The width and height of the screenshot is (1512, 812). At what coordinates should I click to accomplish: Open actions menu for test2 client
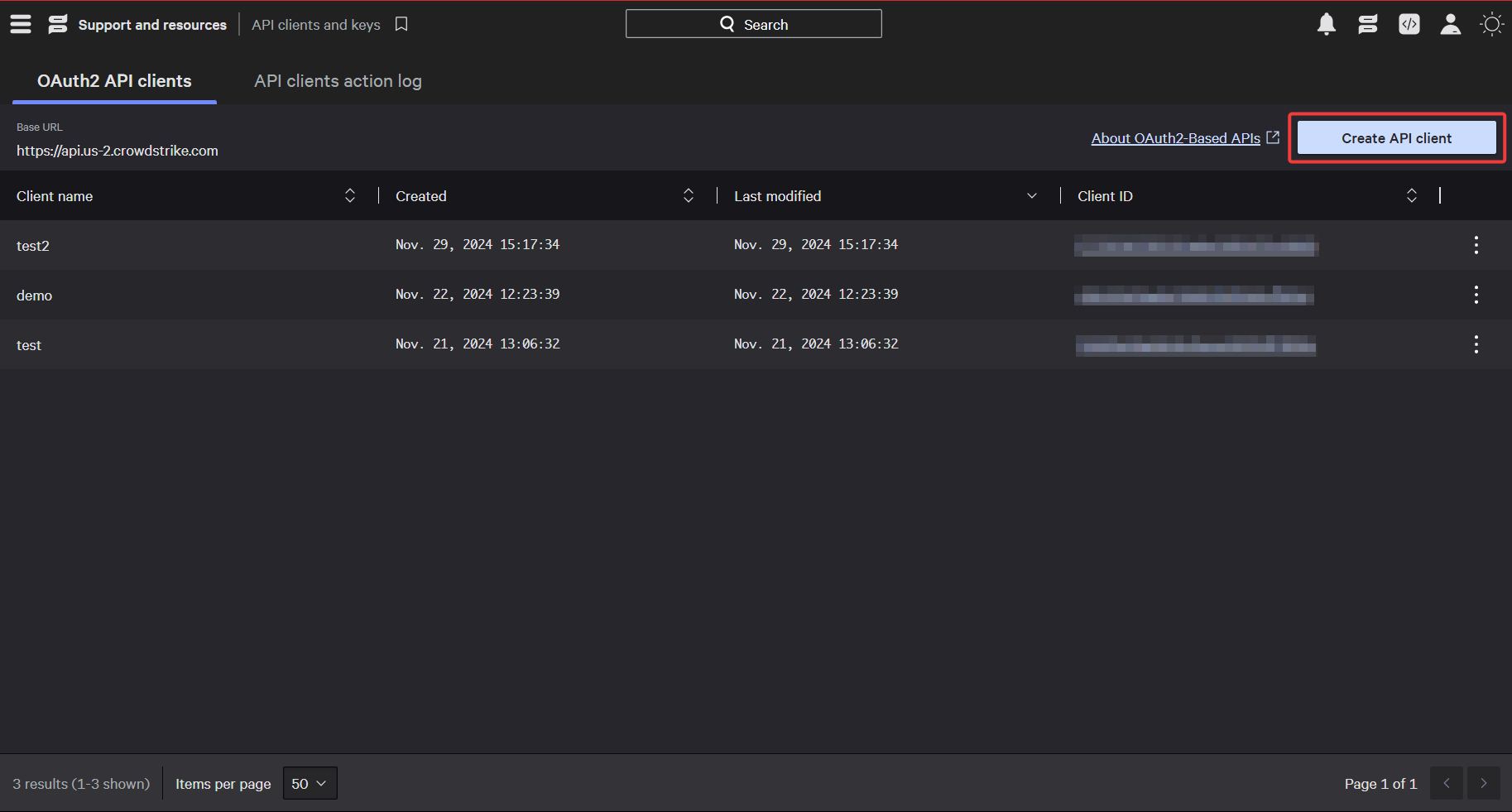pos(1476,245)
